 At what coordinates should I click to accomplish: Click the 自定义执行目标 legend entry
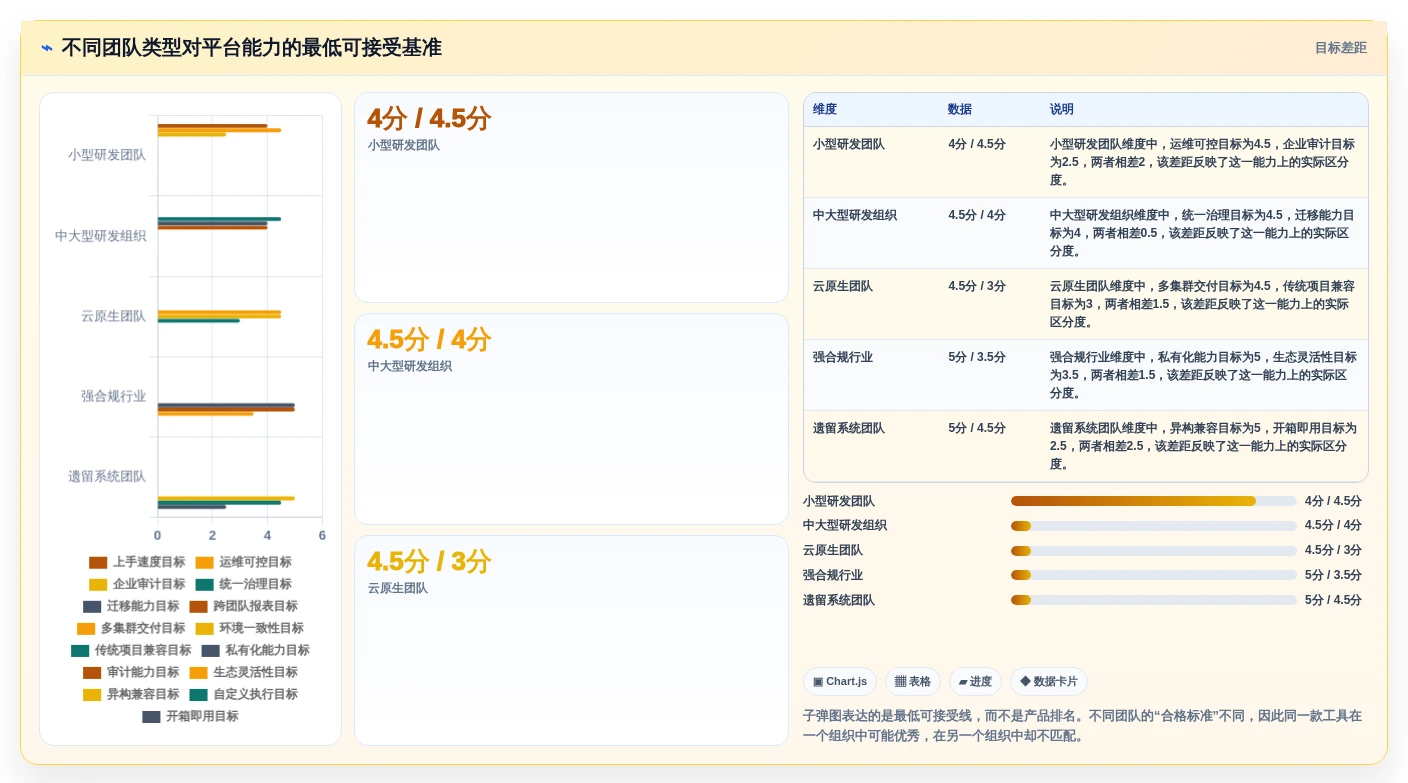coord(244,694)
